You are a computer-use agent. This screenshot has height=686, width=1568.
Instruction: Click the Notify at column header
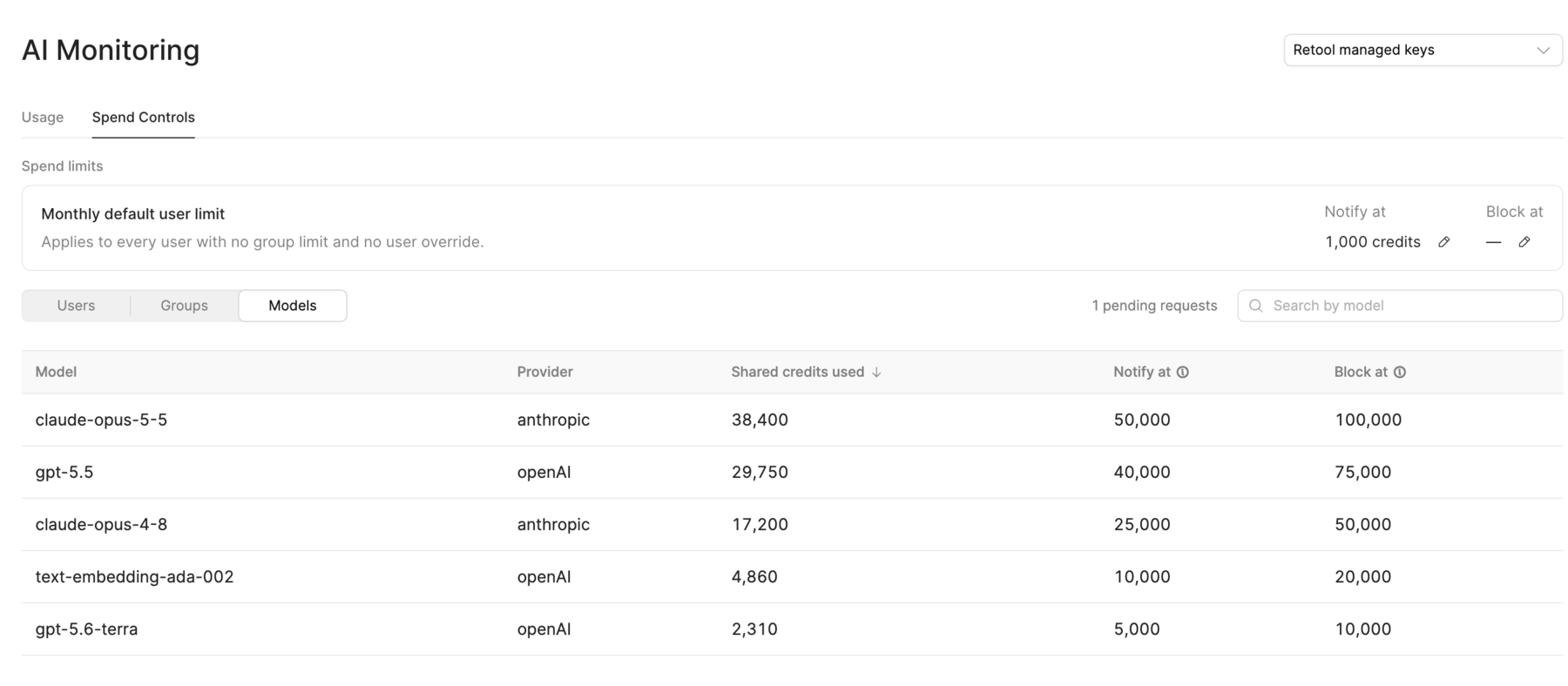tap(1142, 372)
